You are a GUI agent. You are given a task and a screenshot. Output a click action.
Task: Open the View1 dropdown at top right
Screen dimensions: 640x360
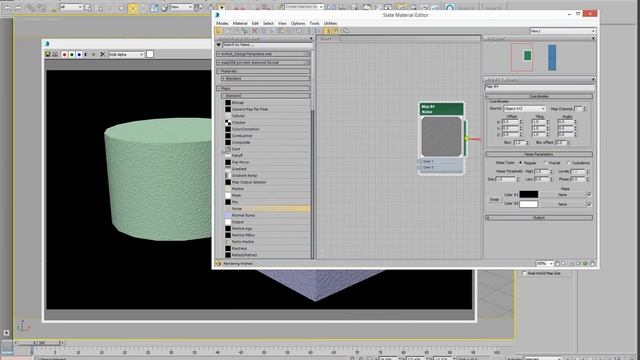(x=562, y=31)
